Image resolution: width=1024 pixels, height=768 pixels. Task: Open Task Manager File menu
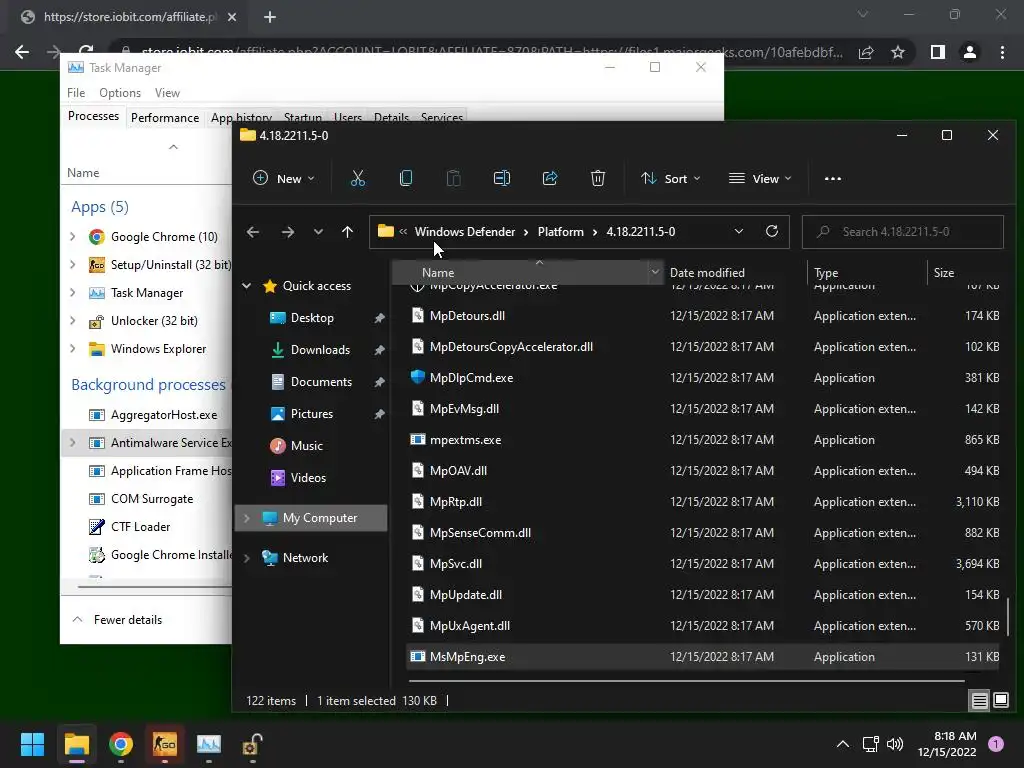(x=76, y=93)
